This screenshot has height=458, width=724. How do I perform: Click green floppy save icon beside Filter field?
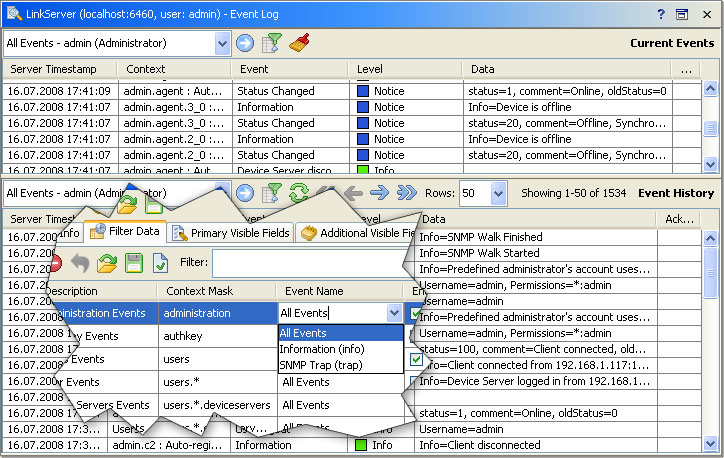point(134,263)
